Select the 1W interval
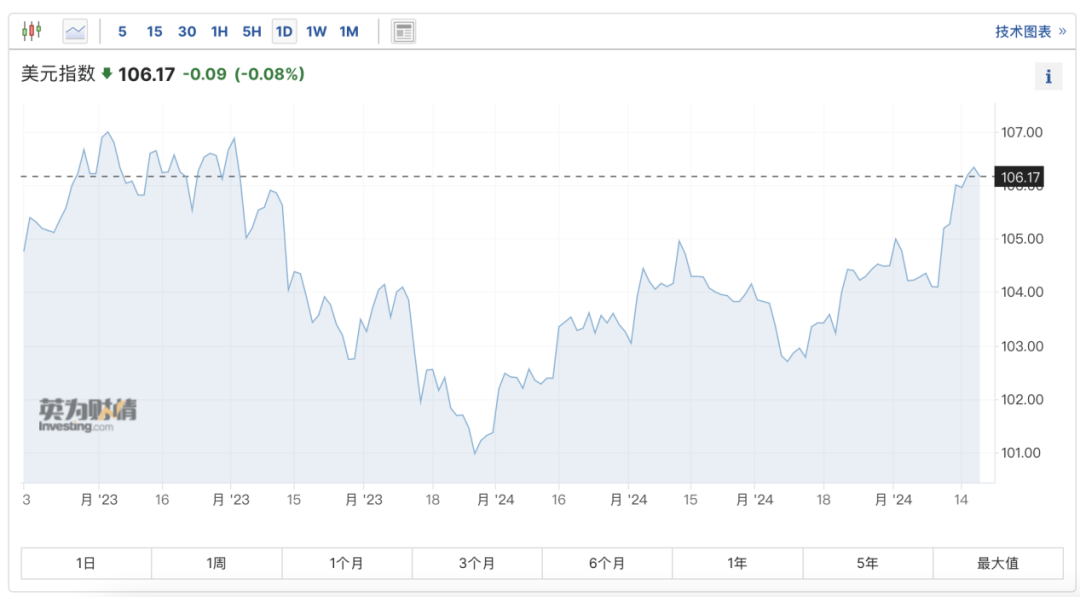The width and height of the screenshot is (1080, 597). (x=316, y=31)
